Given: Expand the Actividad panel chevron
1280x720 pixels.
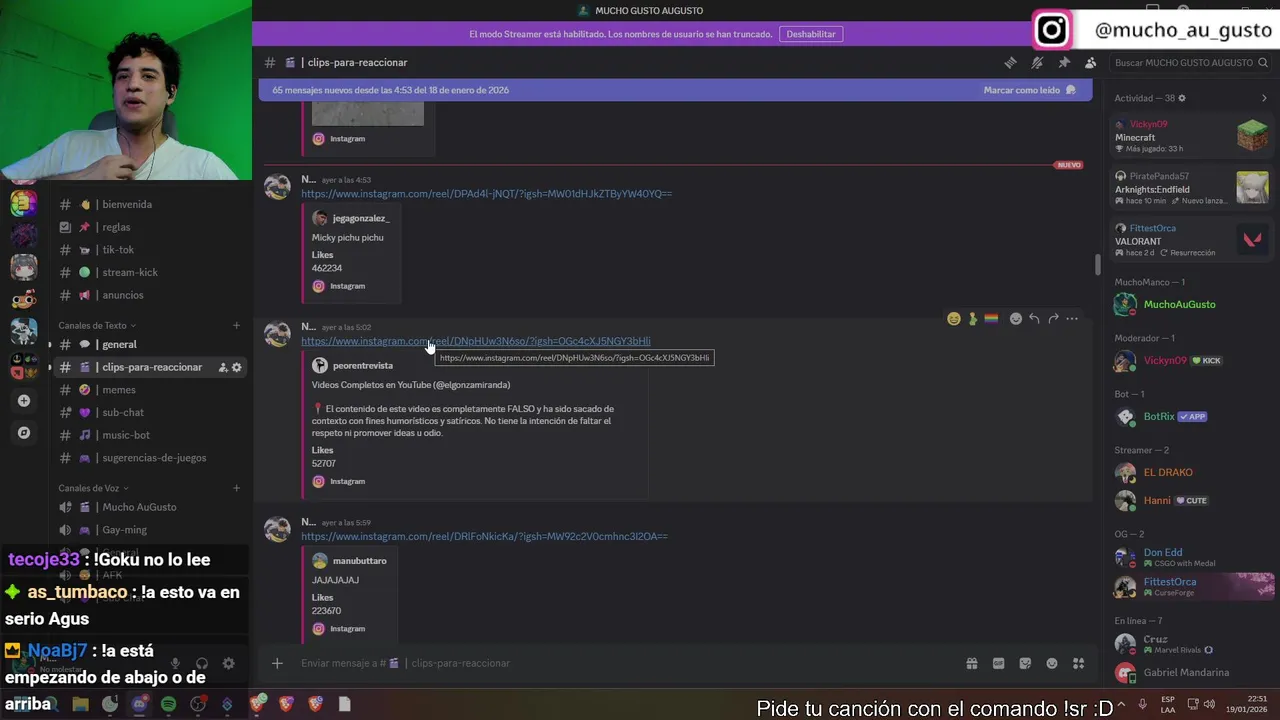Looking at the screenshot, I should click(1264, 98).
